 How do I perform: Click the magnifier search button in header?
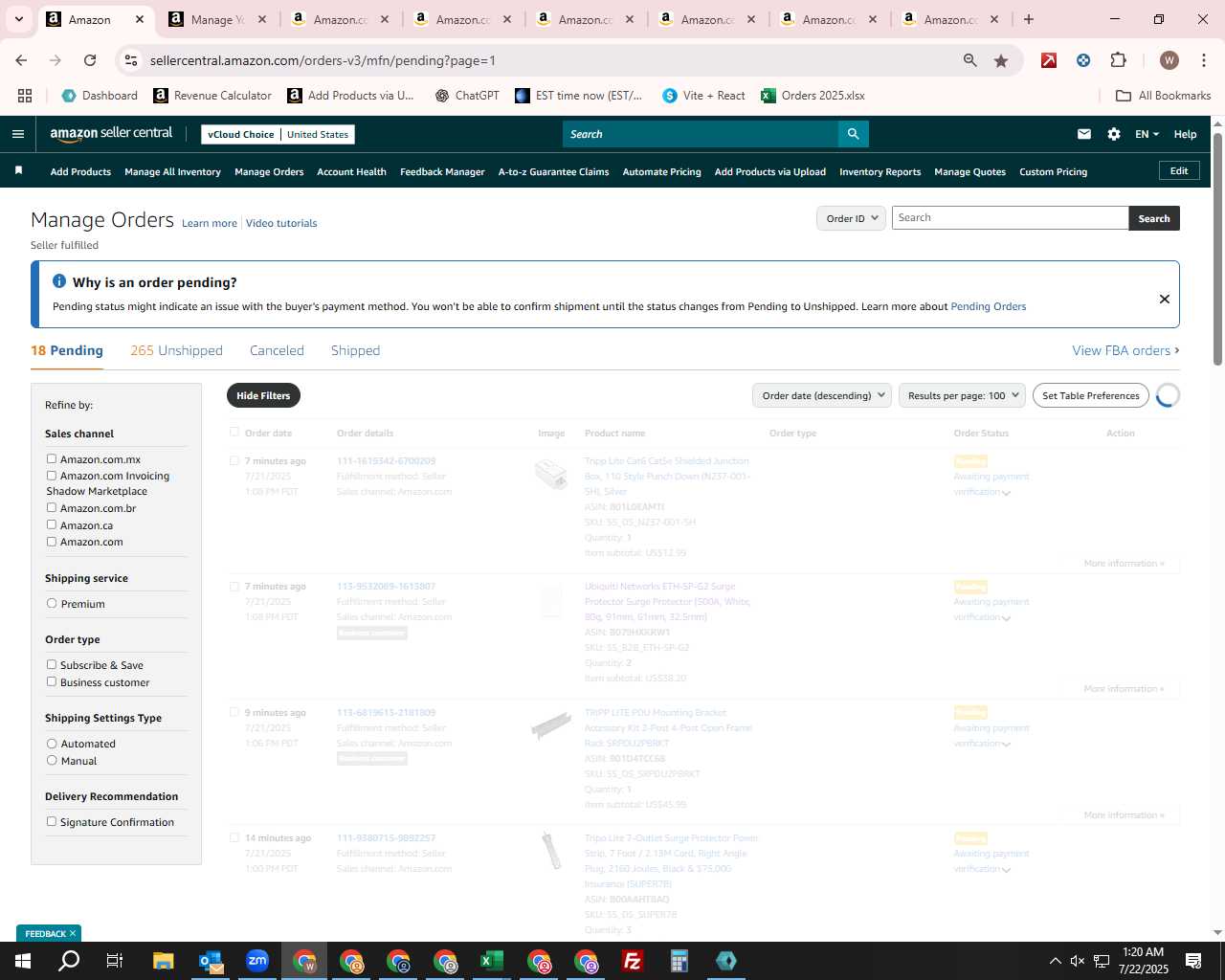click(853, 134)
